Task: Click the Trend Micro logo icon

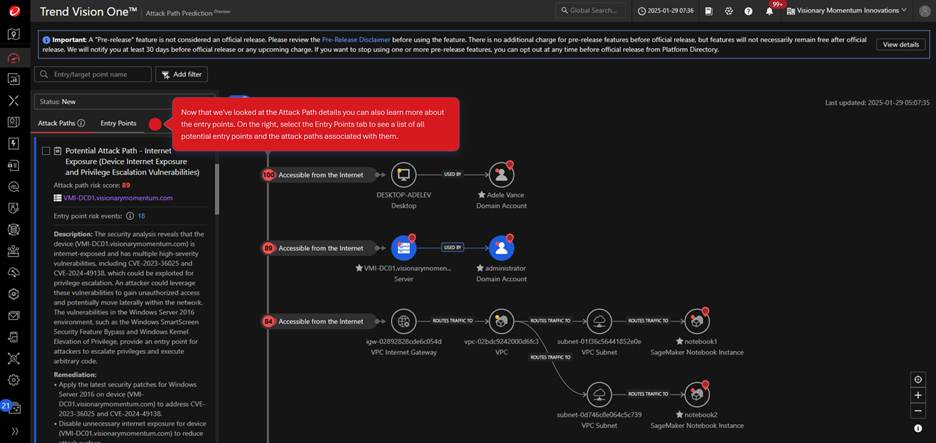Action: [14, 11]
